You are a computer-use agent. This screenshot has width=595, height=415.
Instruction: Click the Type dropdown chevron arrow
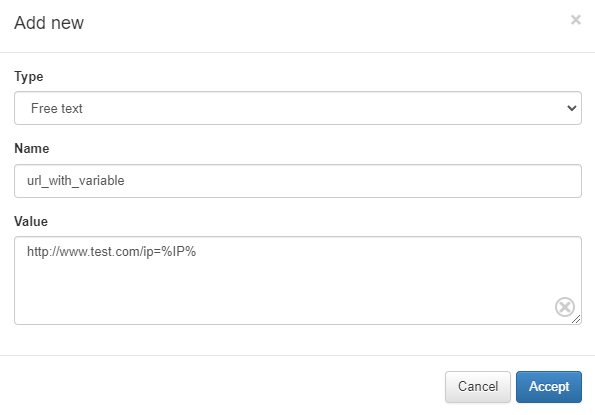(571, 108)
